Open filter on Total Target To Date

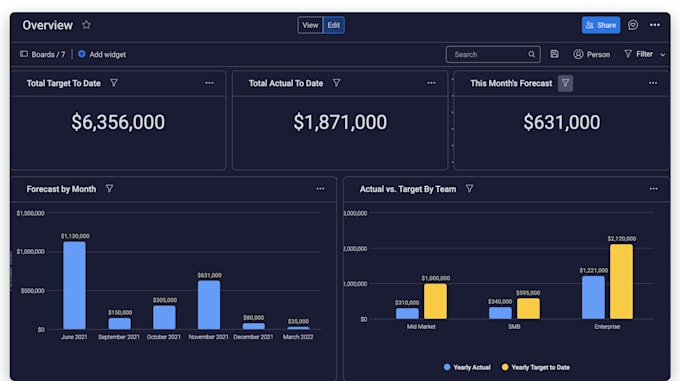tap(114, 83)
